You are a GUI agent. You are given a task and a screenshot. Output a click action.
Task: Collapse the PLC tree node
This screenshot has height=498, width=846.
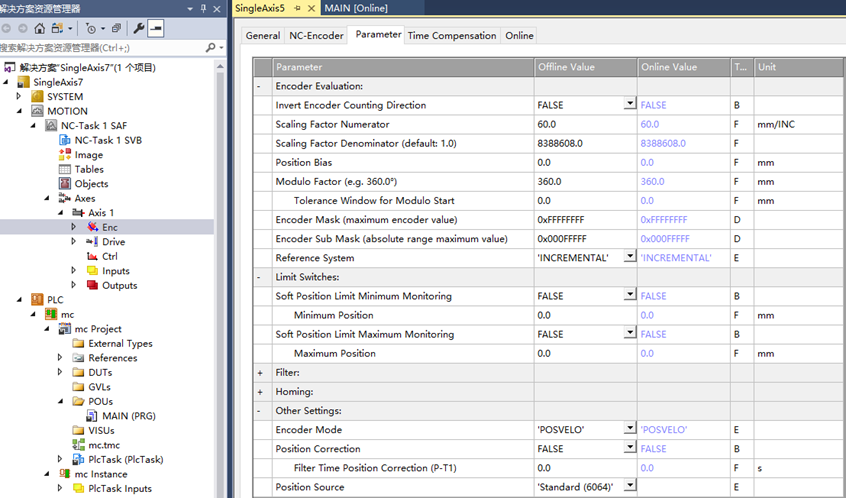pos(19,299)
